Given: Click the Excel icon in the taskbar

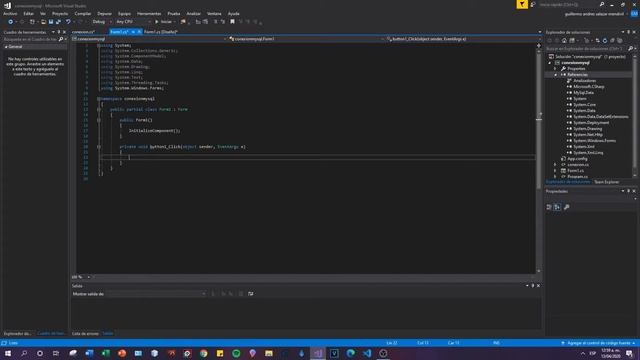Looking at the screenshot, I should (106, 353).
